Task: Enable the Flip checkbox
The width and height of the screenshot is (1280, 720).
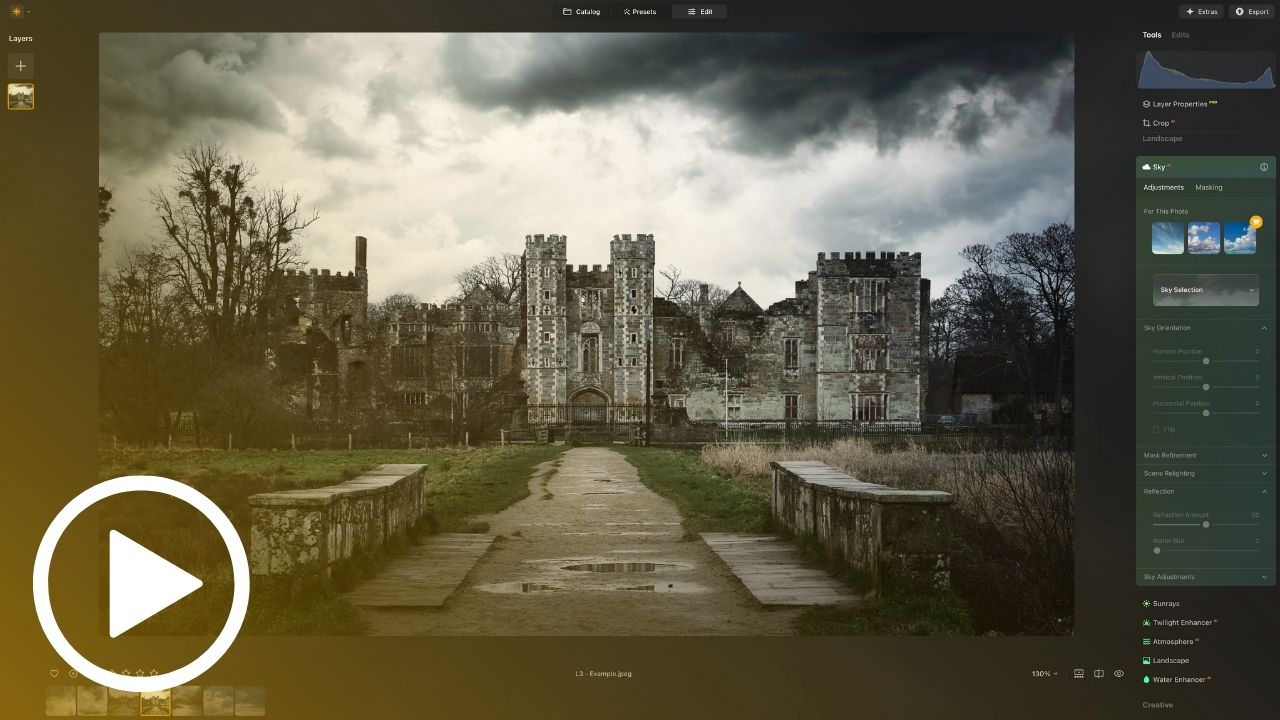Action: (x=1156, y=429)
